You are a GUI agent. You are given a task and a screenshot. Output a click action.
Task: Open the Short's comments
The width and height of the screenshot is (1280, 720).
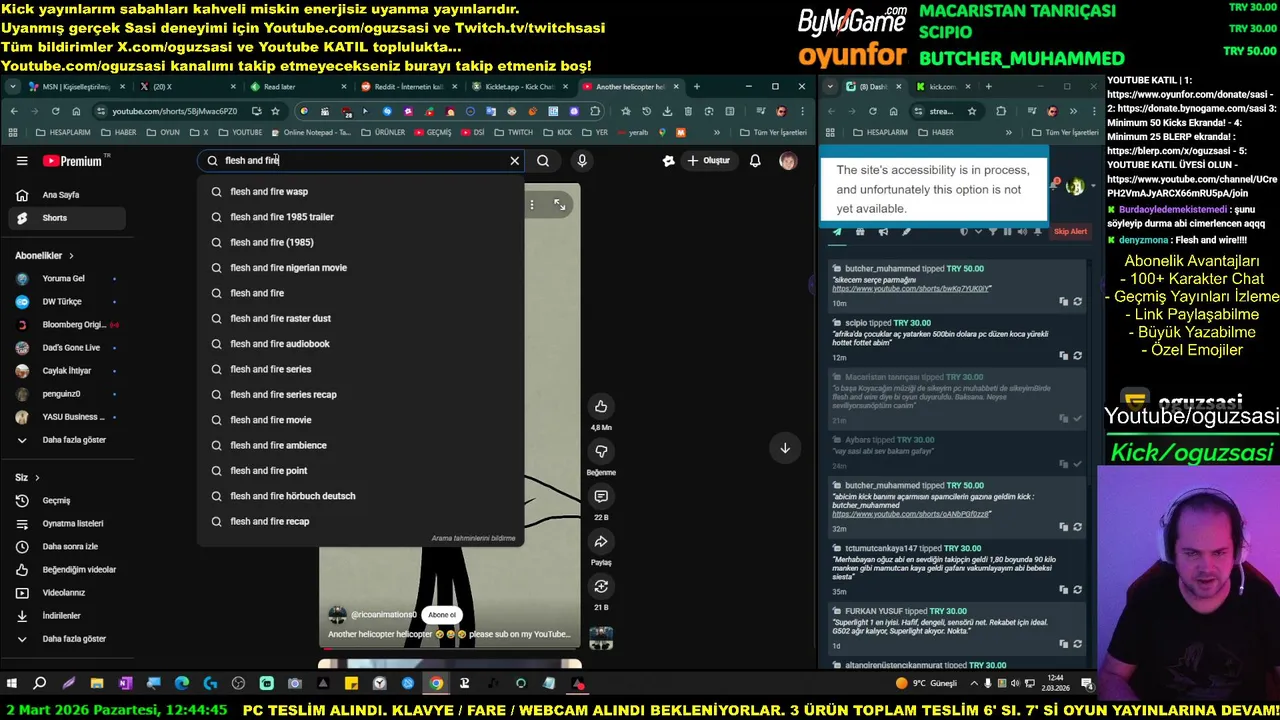pyautogui.click(x=601, y=496)
